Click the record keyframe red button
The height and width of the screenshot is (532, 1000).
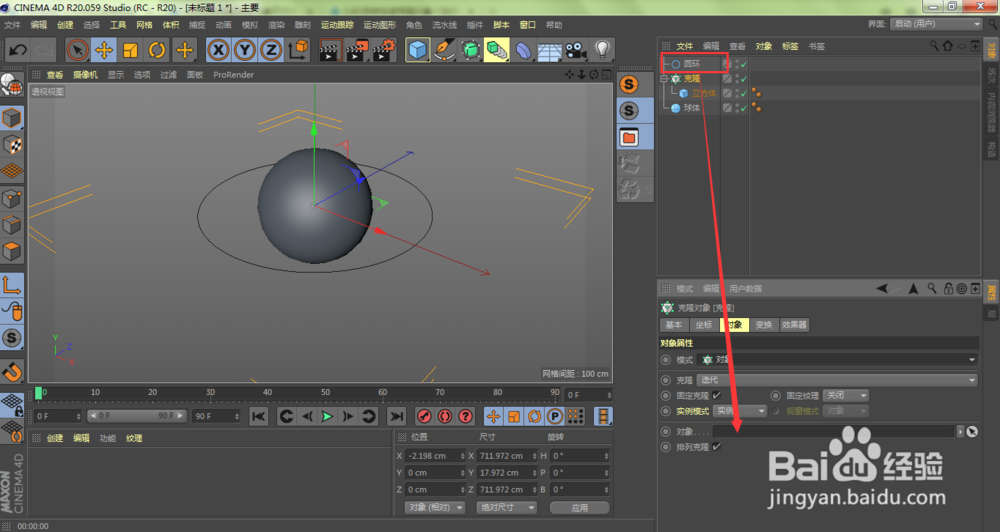tap(424, 417)
